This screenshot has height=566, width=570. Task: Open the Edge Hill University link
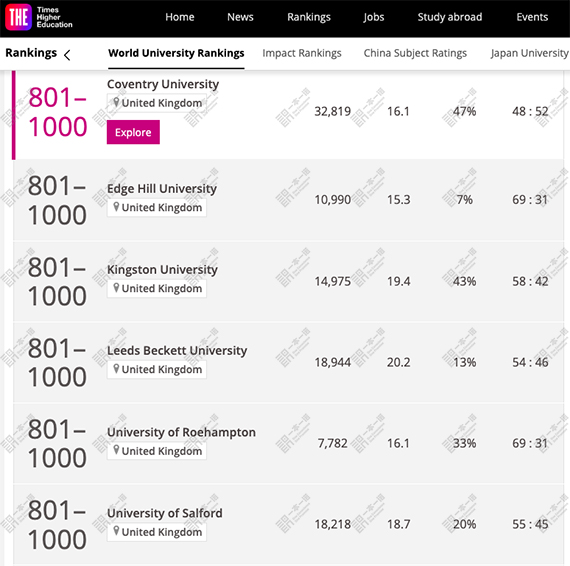[162, 189]
